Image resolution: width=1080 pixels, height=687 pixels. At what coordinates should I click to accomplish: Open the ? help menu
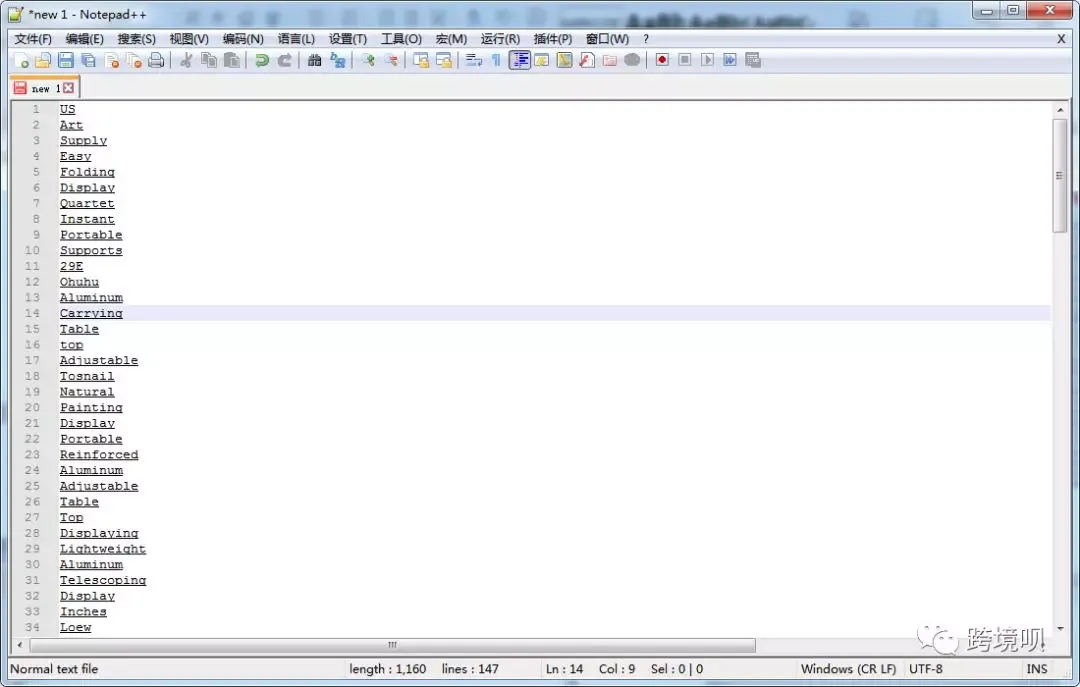pos(645,39)
